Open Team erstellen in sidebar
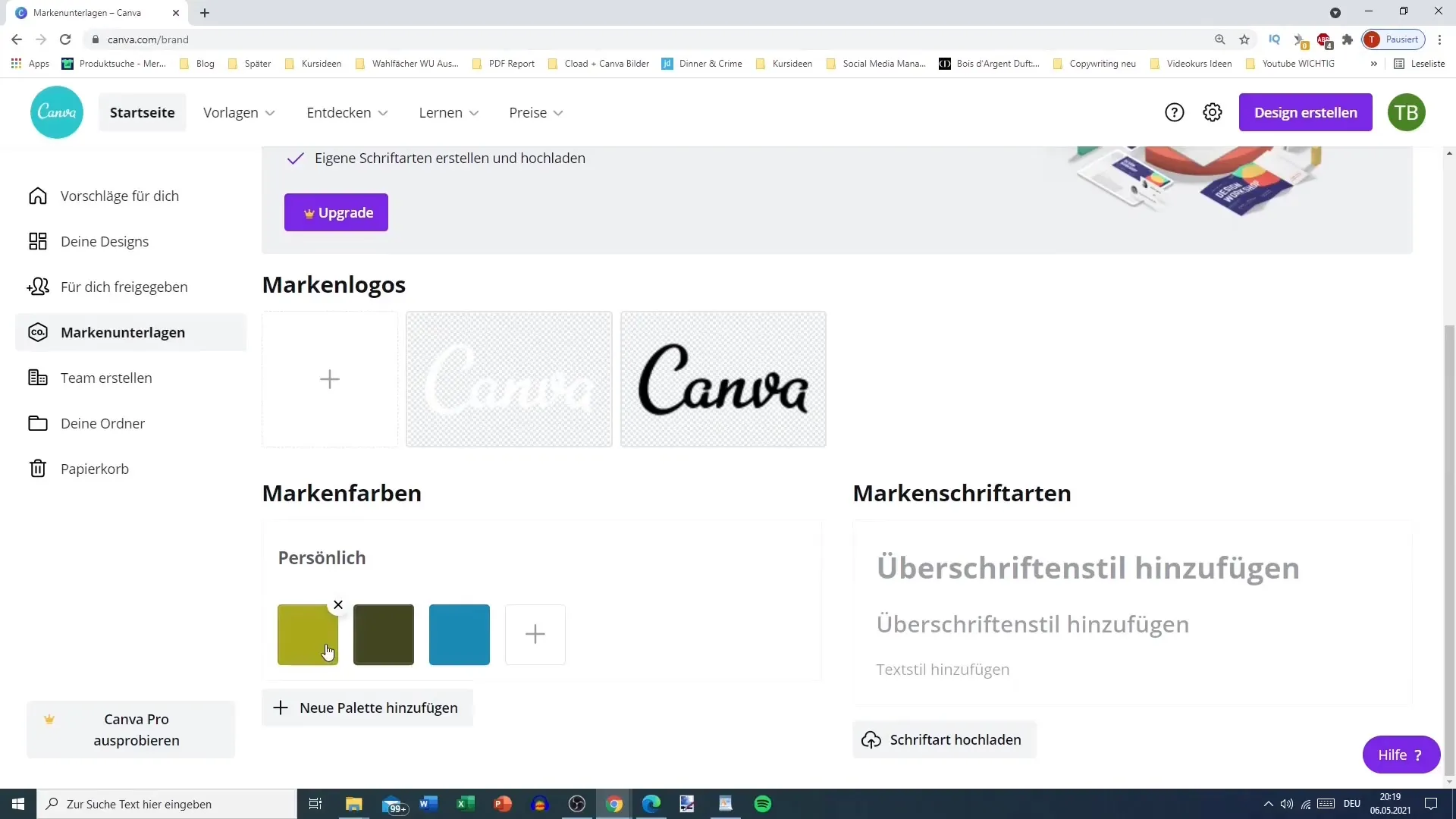 click(130, 378)
